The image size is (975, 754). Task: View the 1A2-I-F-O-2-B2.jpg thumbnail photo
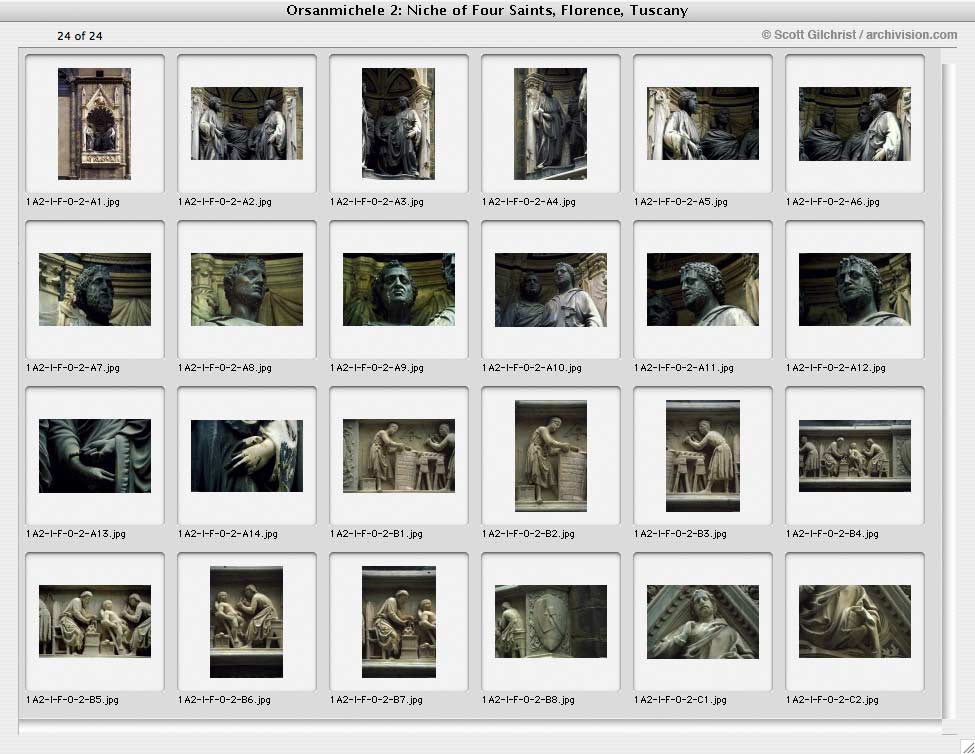(551, 456)
